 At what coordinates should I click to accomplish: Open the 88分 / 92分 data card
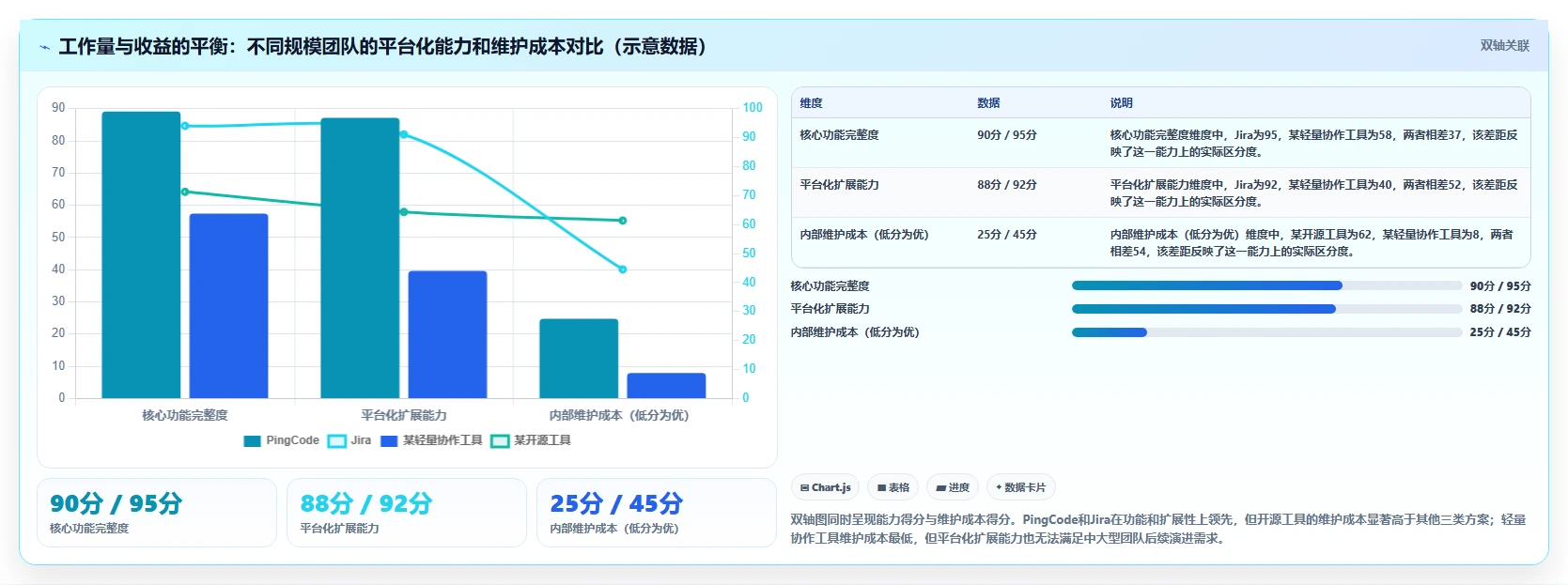[x=407, y=513]
